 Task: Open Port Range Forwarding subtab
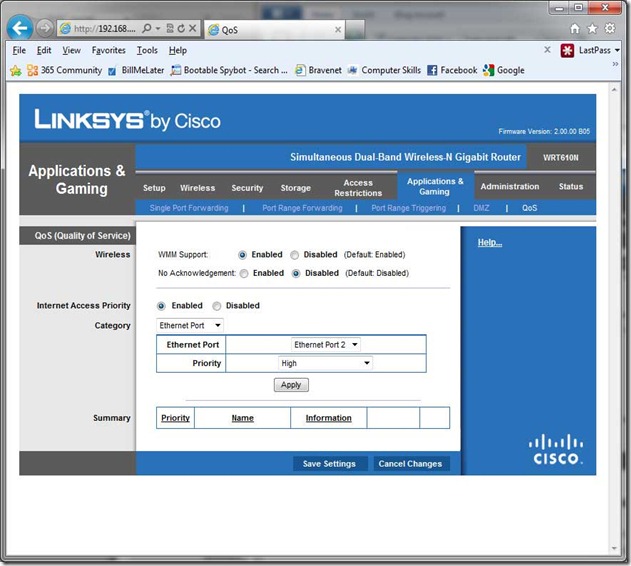pyautogui.click(x=302, y=208)
